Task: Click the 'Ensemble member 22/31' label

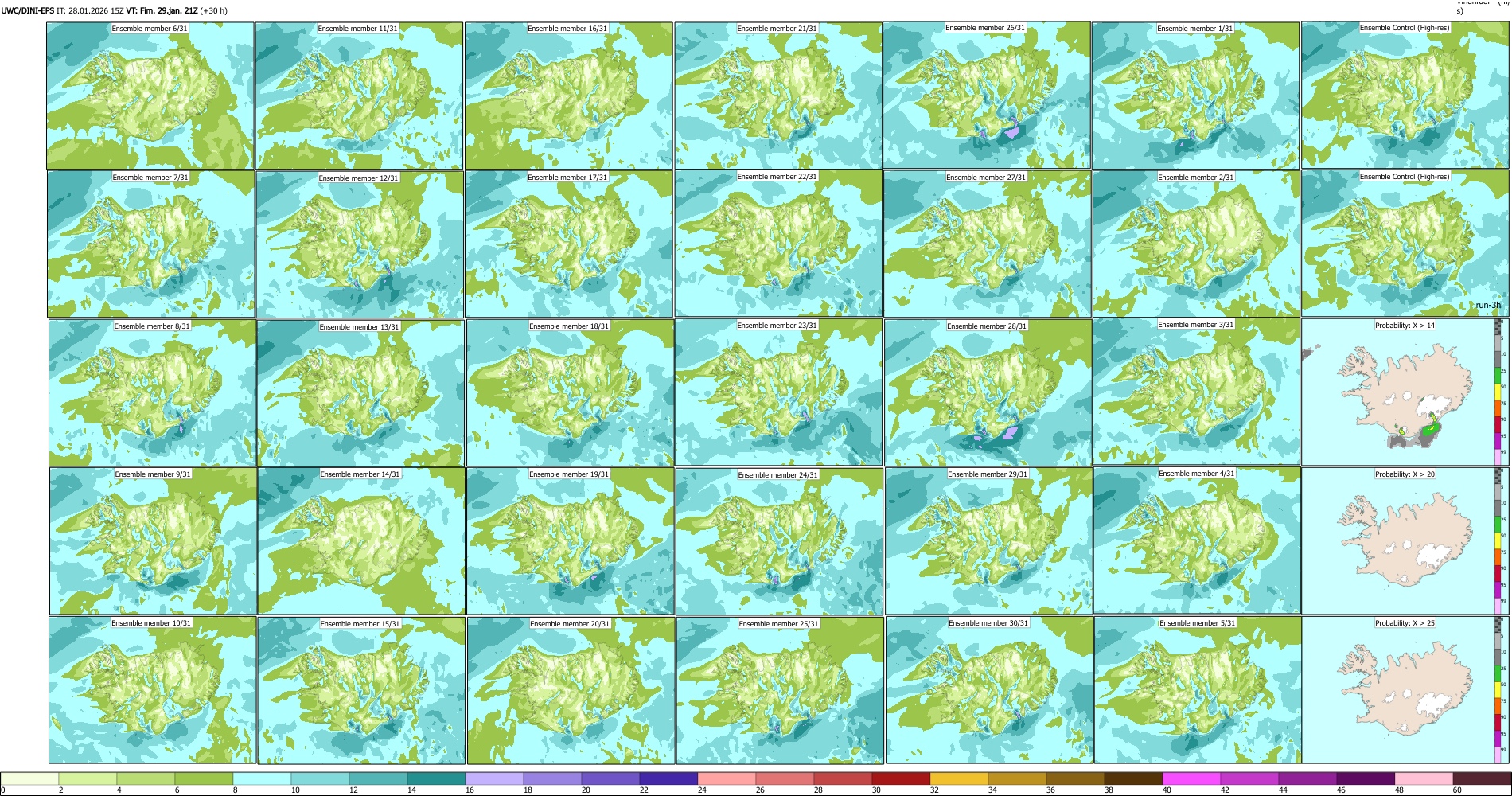Action: [x=777, y=177]
